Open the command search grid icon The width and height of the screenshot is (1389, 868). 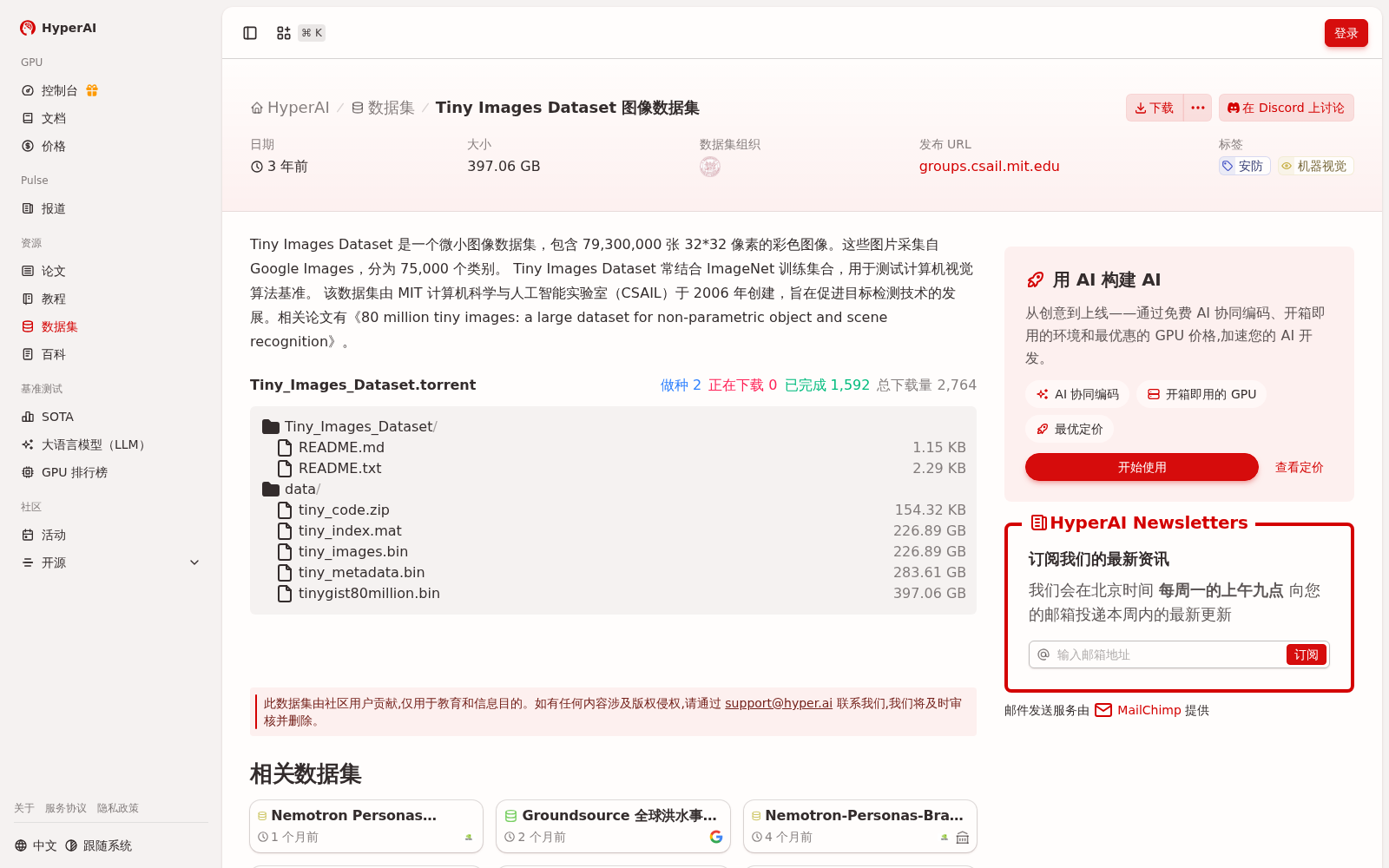pyautogui.click(x=284, y=33)
